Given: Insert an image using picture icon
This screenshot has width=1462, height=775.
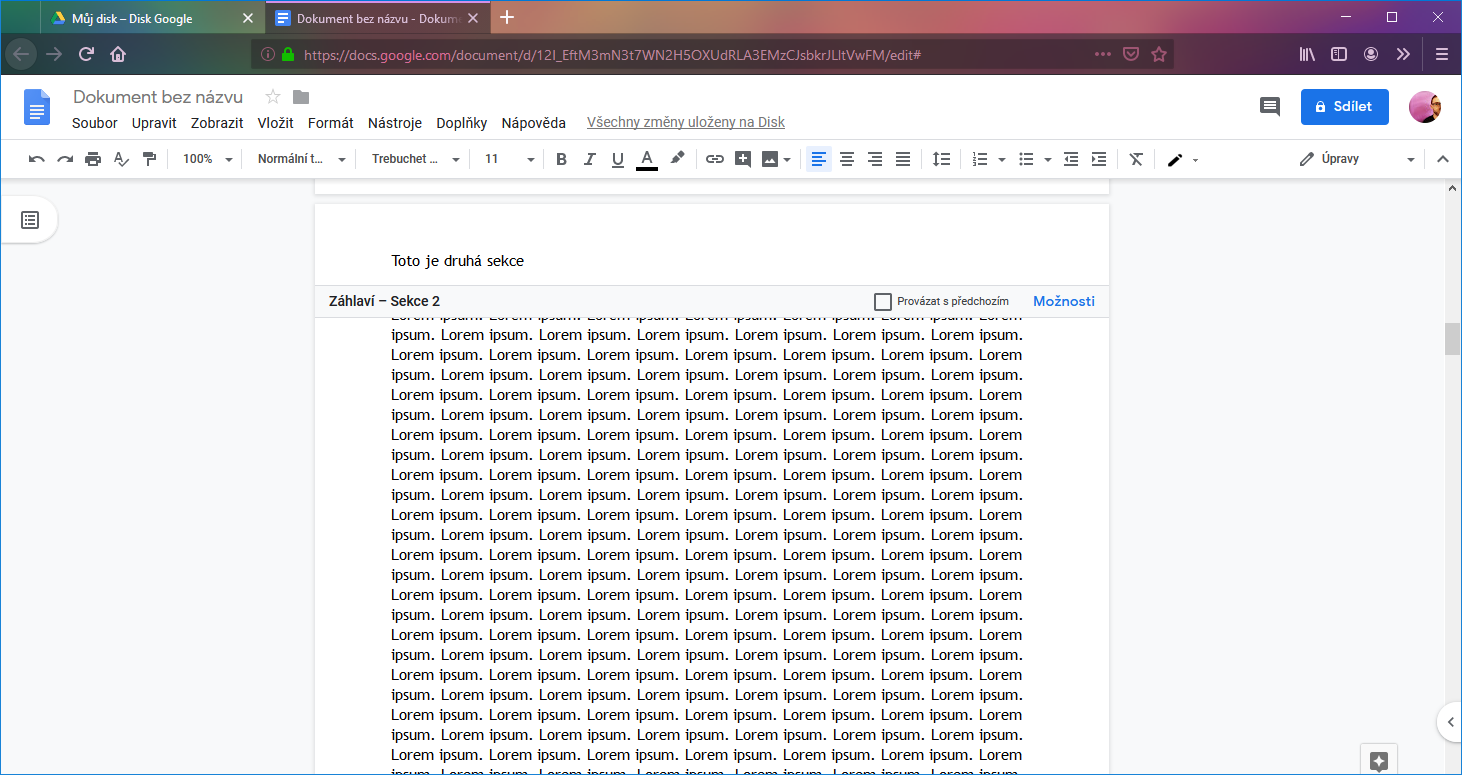Looking at the screenshot, I should click(x=769, y=159).
